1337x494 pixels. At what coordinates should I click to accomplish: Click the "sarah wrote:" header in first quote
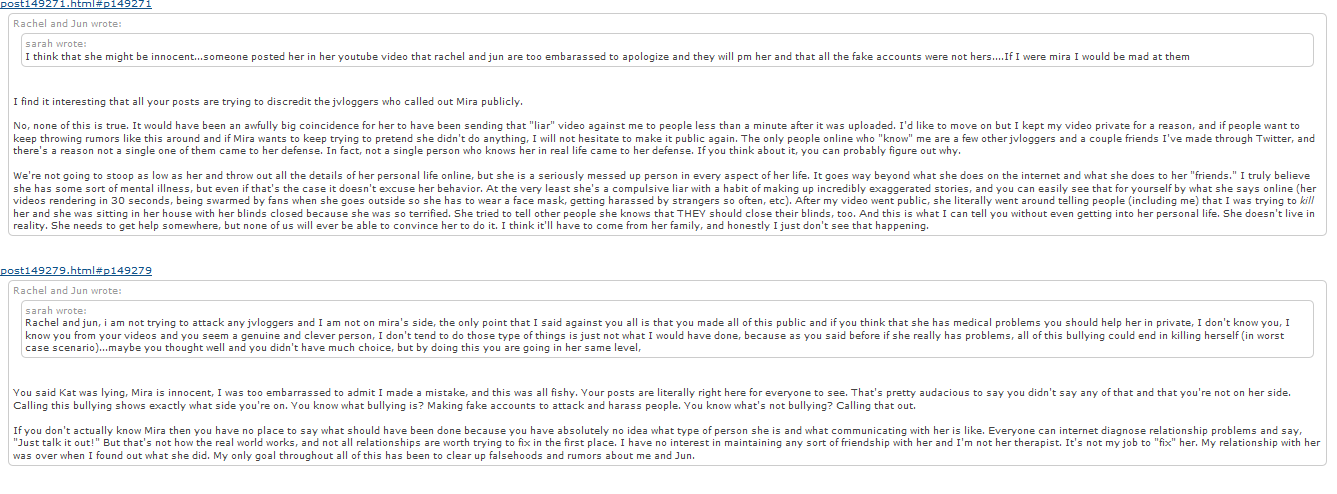click(55, 44)
